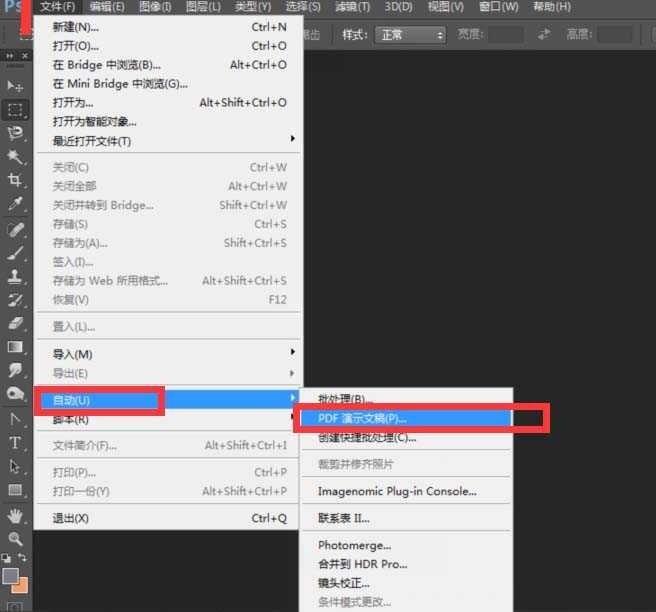
Task: Select the Crop tool
Action: [x=15, y=180]
